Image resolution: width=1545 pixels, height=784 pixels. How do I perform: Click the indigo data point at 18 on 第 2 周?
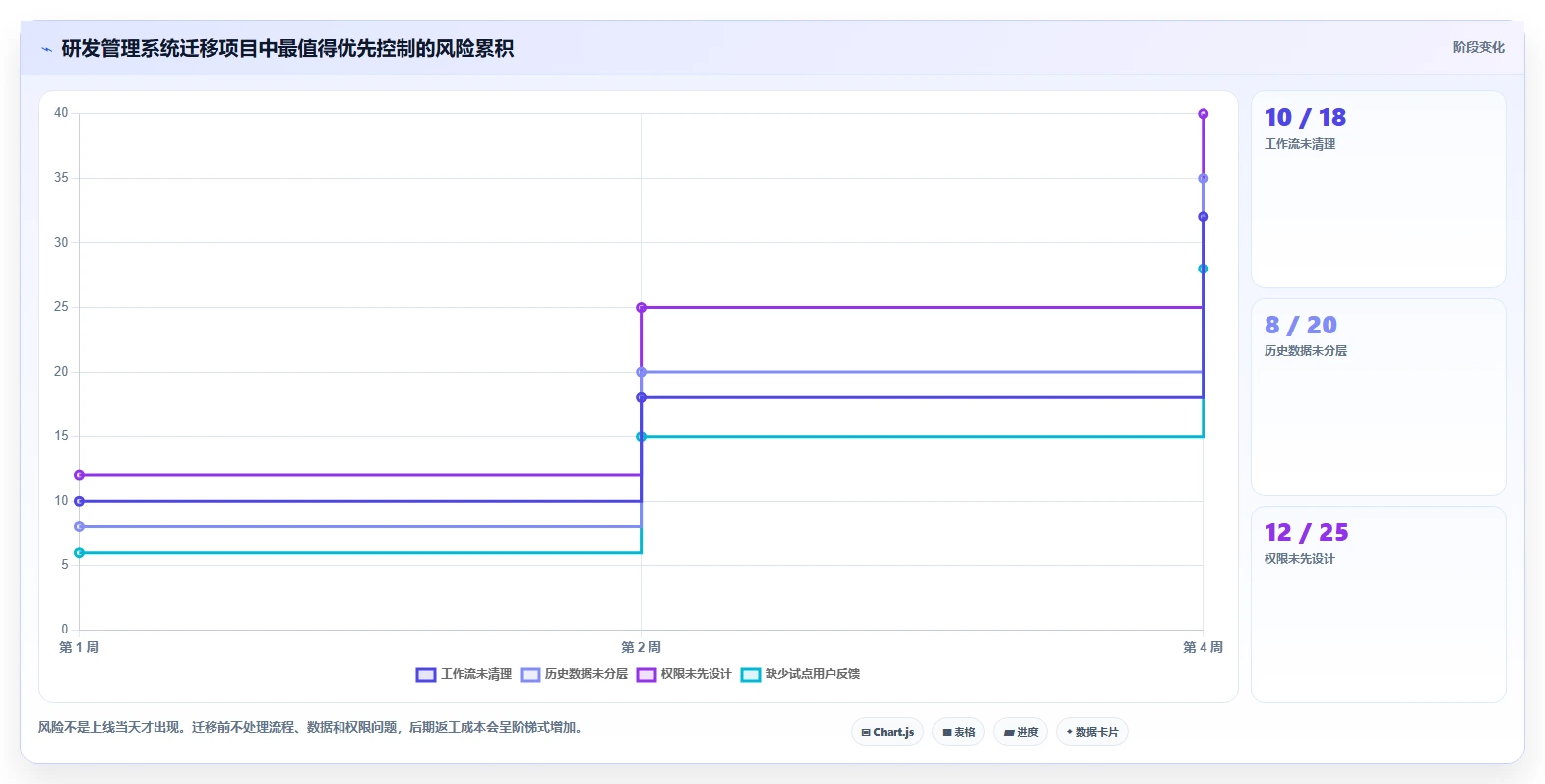tap(641, 397)
